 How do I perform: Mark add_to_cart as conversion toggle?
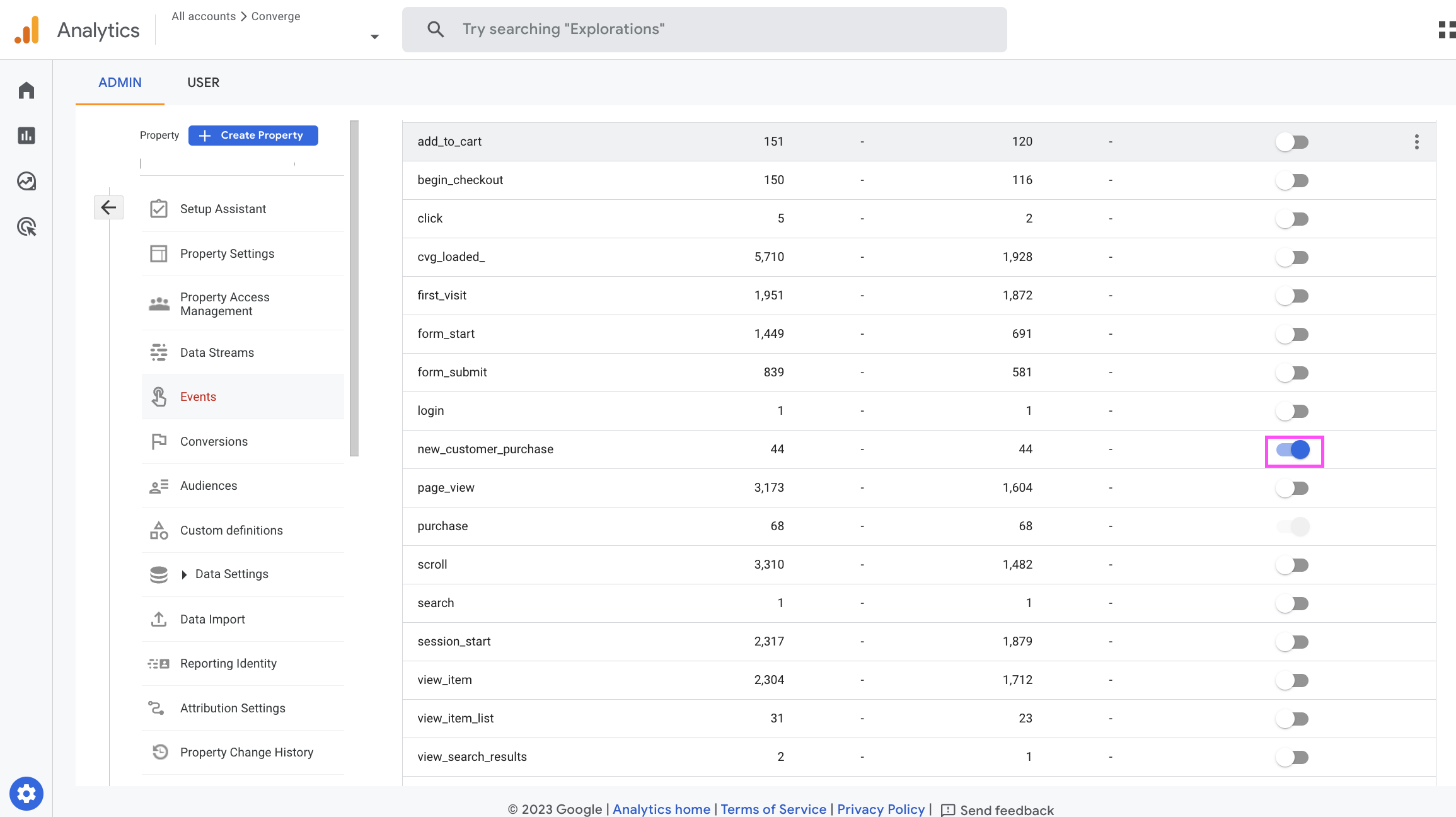(1292, 142)
